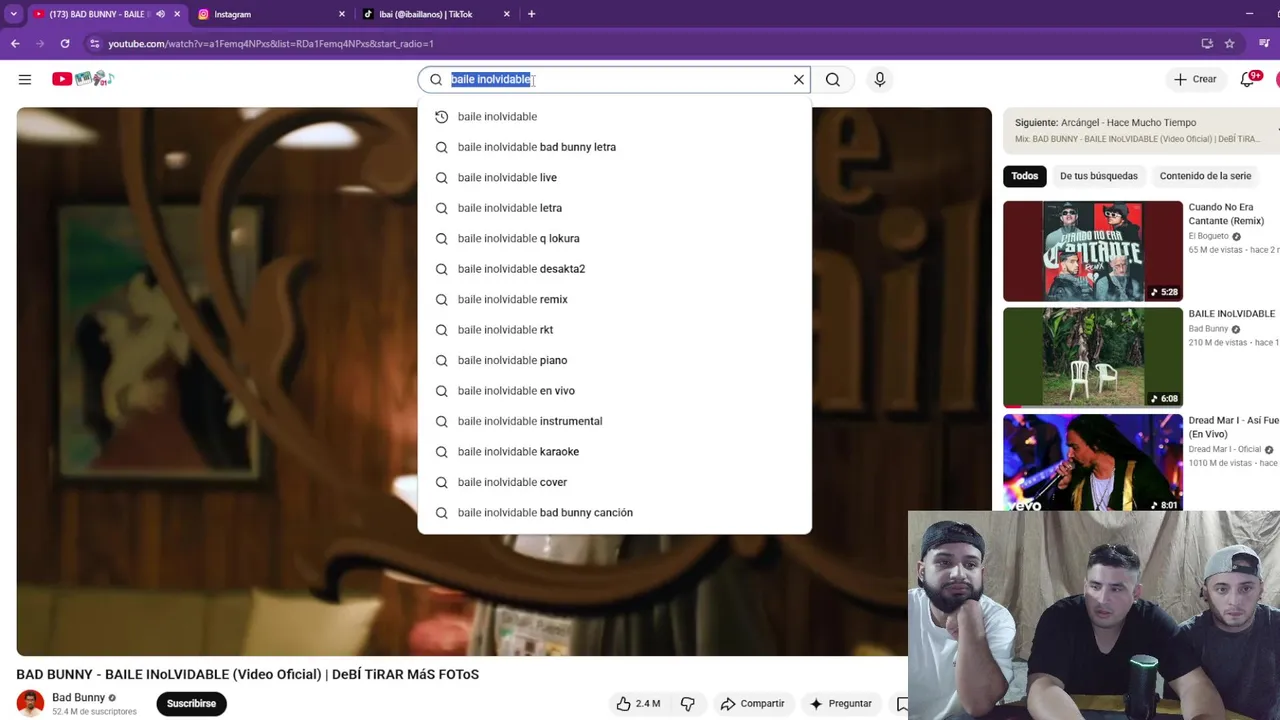Go back with browser back arrow
1280x720 pixels.
point(15,44)
